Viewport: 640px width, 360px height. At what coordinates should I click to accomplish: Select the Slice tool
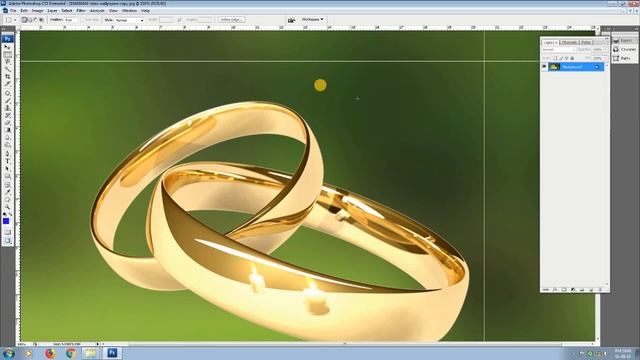click(7, 84)
